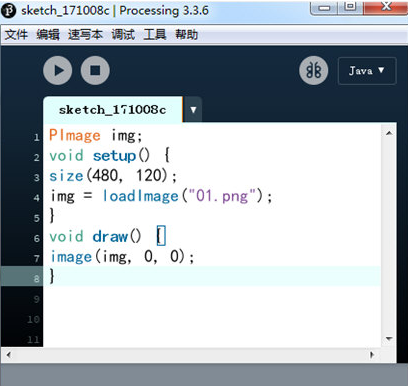Screen dimensions: 408x386
Task: Open the 编辑 menu
Action: (x=48, y=34)
